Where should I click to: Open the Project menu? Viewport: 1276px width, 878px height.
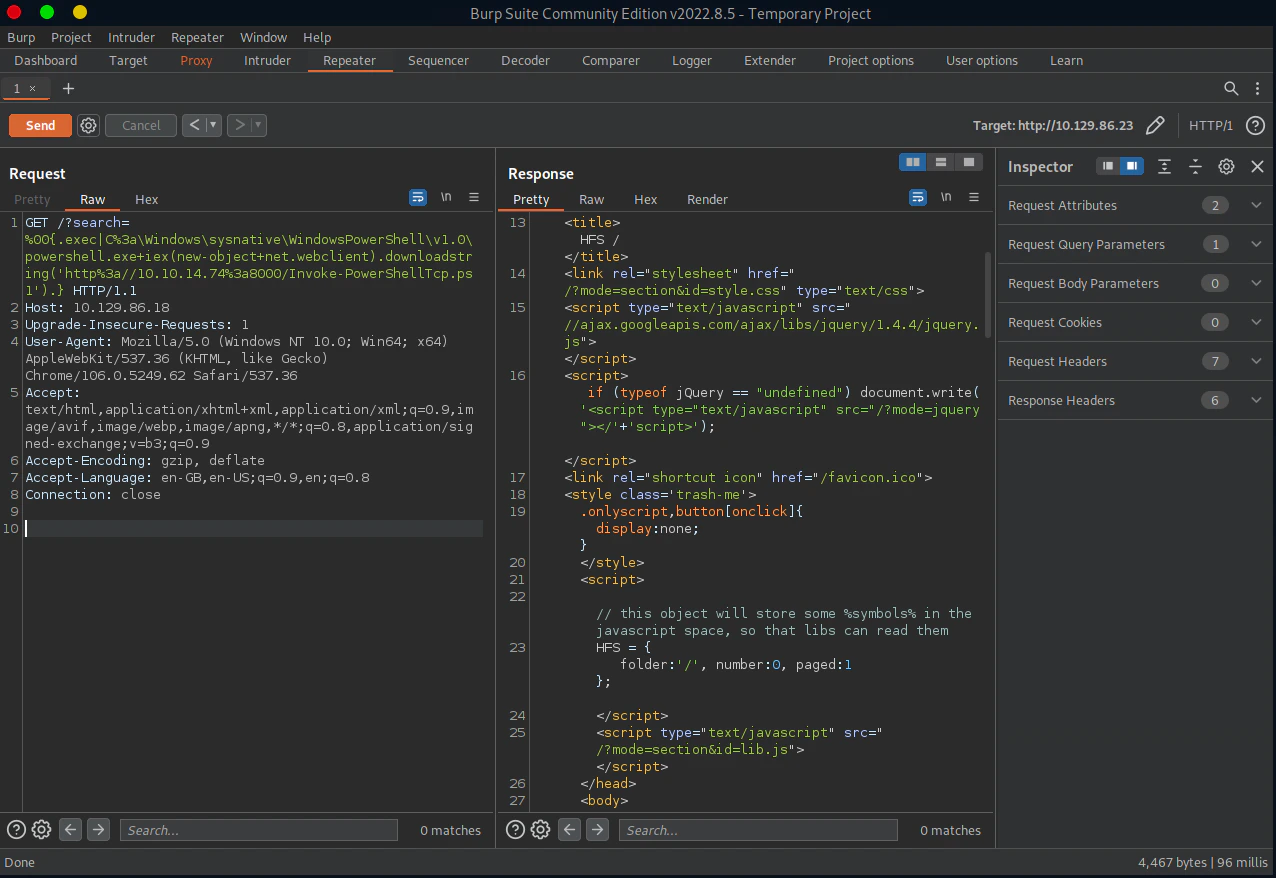[71, 37]
